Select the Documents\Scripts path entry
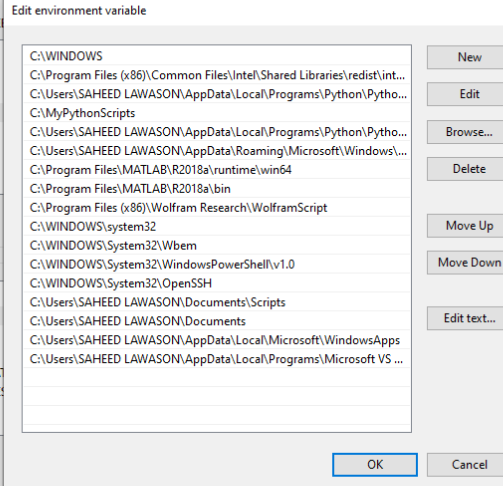The height and width of the screenshot is (486, 503). (217, 302)
